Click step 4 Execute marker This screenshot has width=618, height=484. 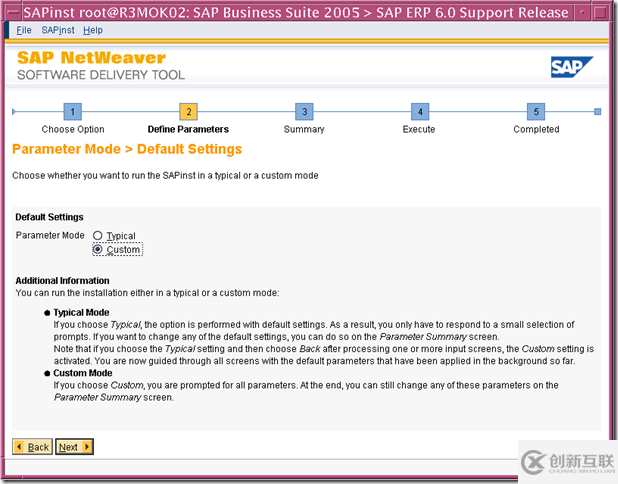tap(420, 112)
